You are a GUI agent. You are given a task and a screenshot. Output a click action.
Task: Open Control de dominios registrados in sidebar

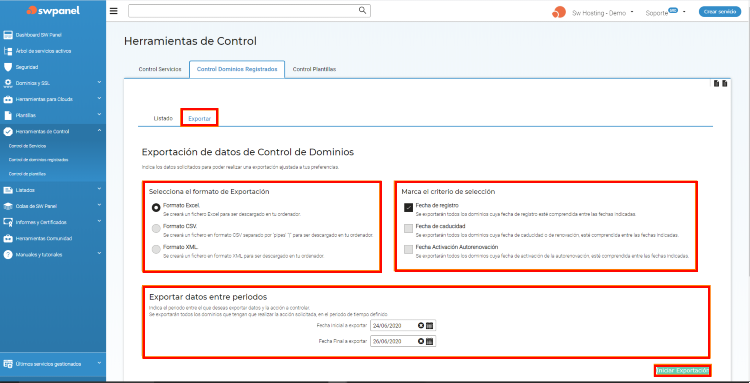pyautogui.click(x=38, y=160)
